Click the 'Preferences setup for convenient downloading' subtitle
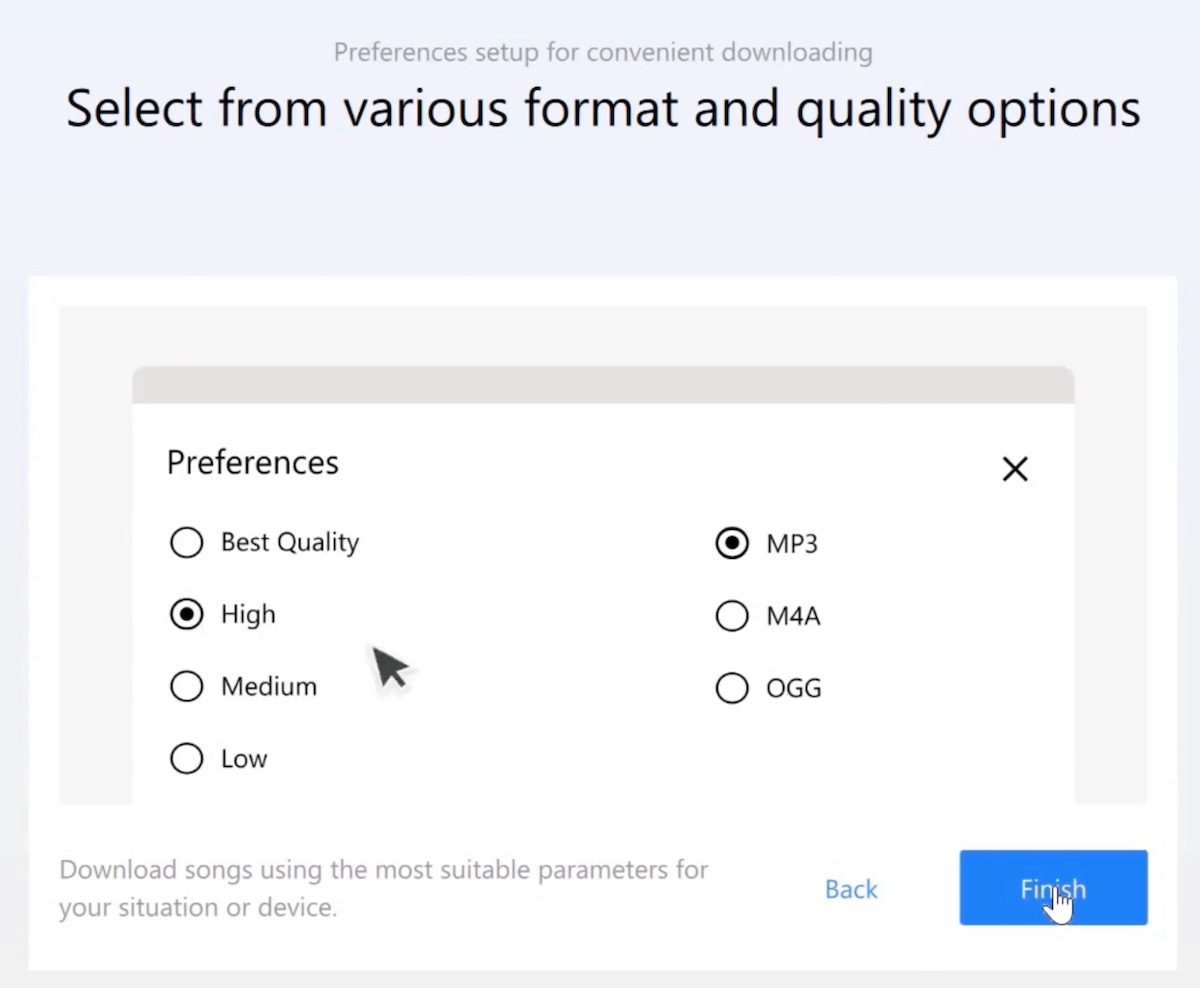 click(x=603, y=52)
